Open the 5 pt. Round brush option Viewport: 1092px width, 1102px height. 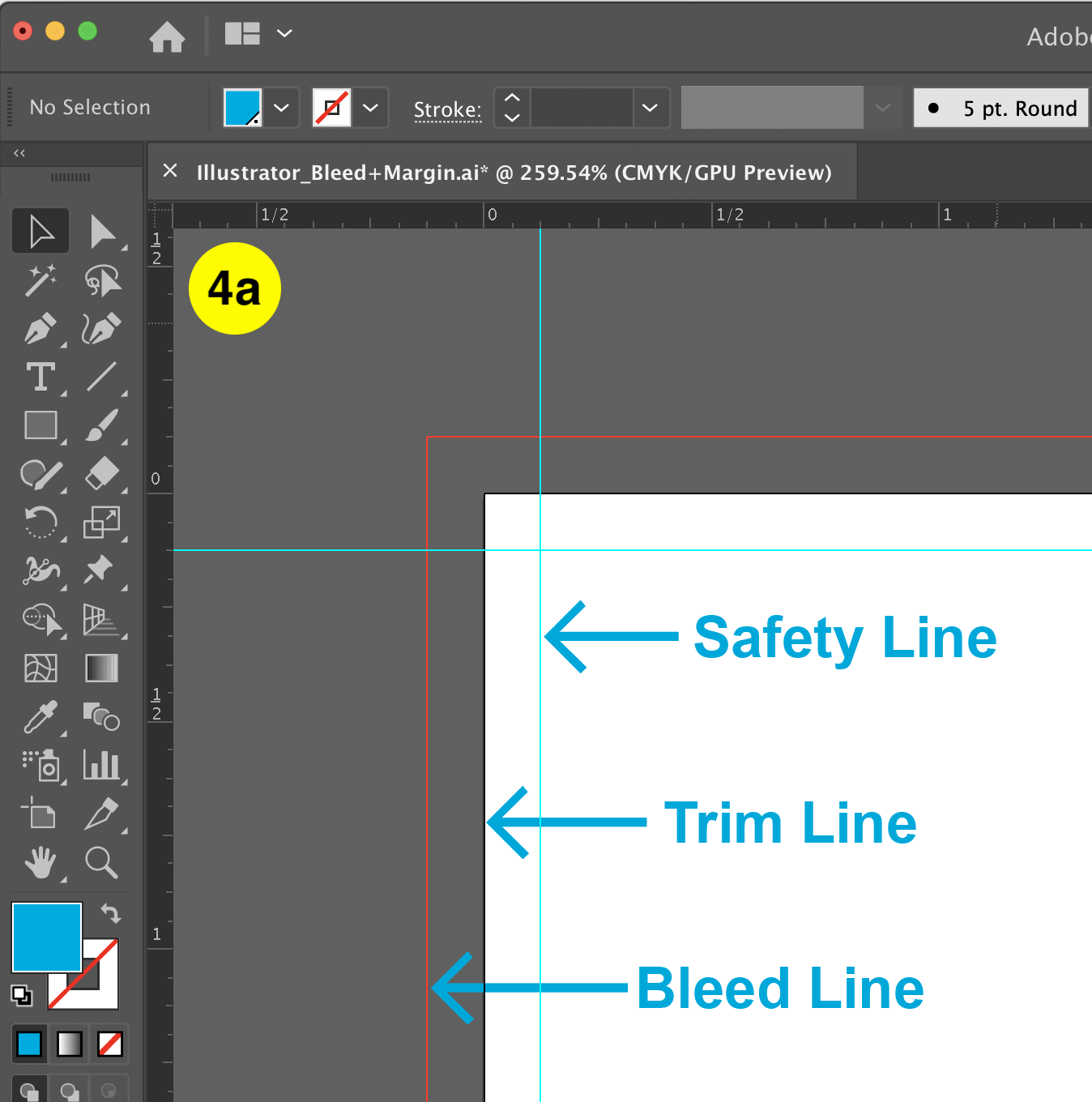coord(1005,108)
